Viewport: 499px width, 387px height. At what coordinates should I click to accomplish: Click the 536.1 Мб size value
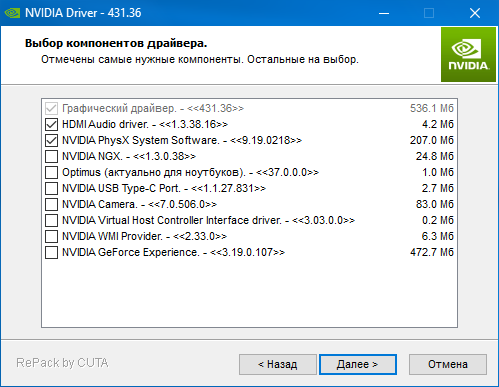tap(432, 108)
